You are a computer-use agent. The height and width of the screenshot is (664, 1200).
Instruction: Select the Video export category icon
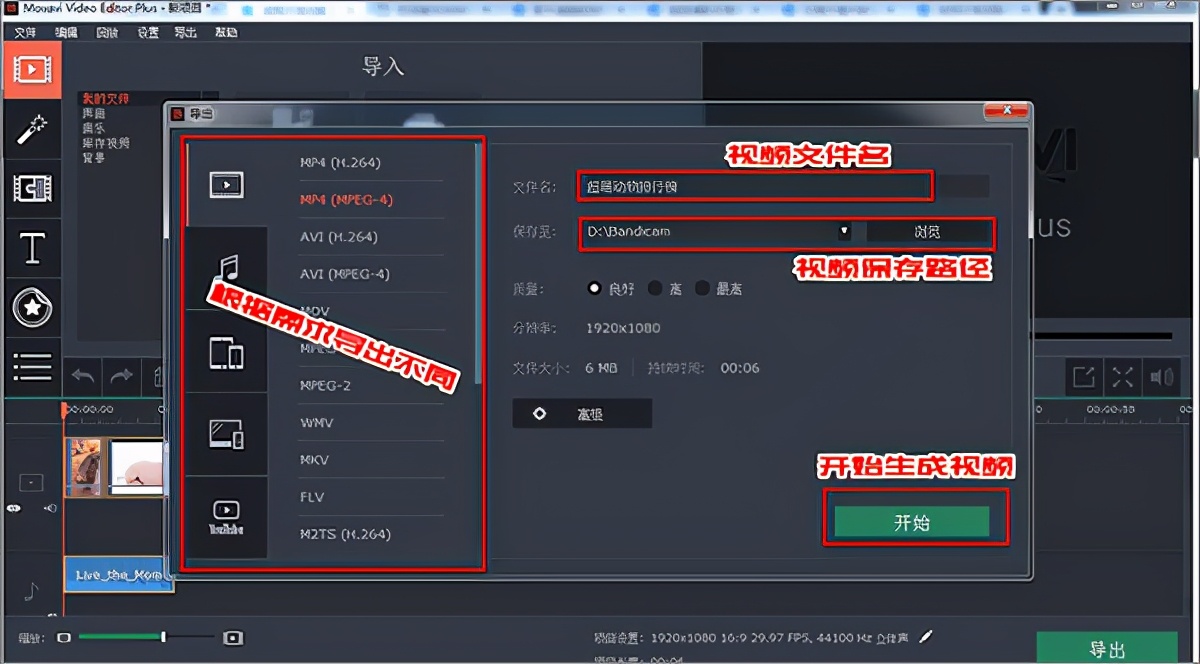click(226, 184)
